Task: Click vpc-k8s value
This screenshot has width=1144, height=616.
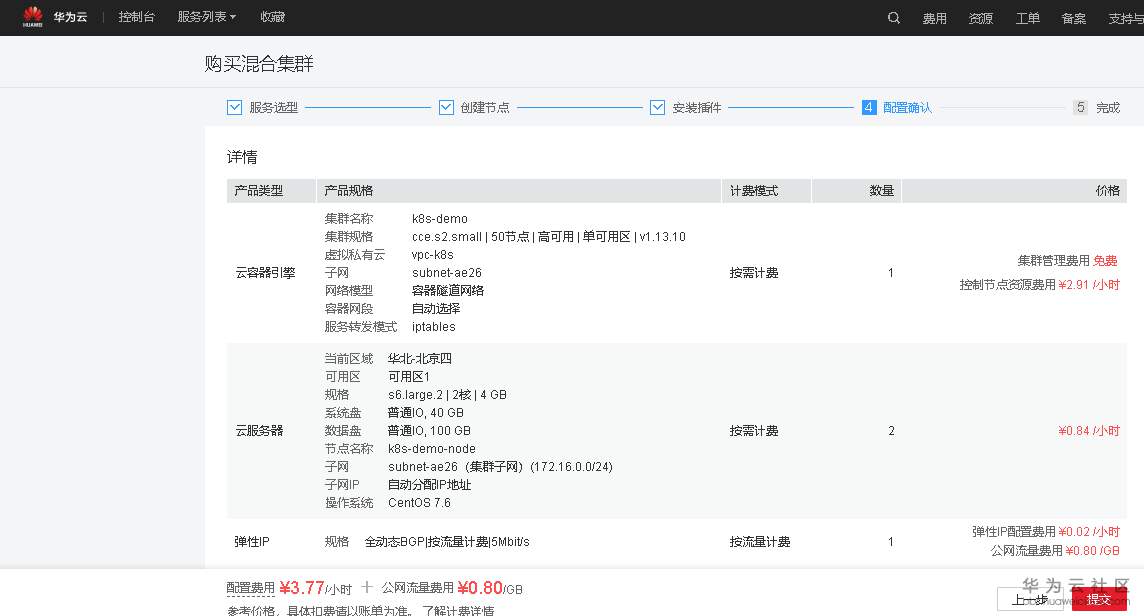Action: coord(433,255)
